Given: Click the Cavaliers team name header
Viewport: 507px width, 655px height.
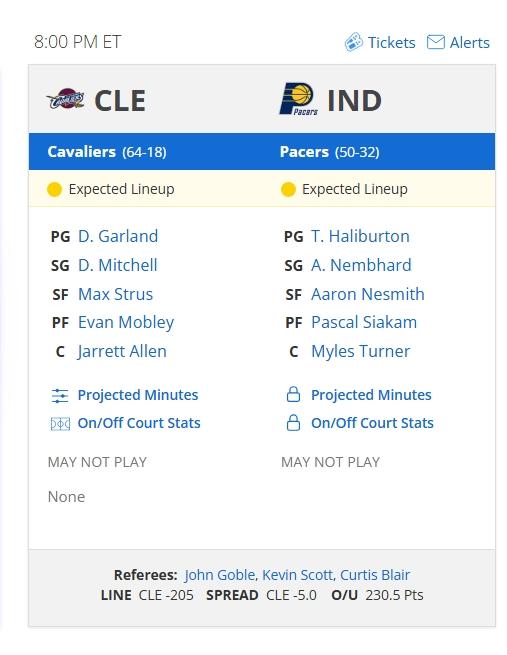Looking at the screenshot, I should [x=81, y=152].
